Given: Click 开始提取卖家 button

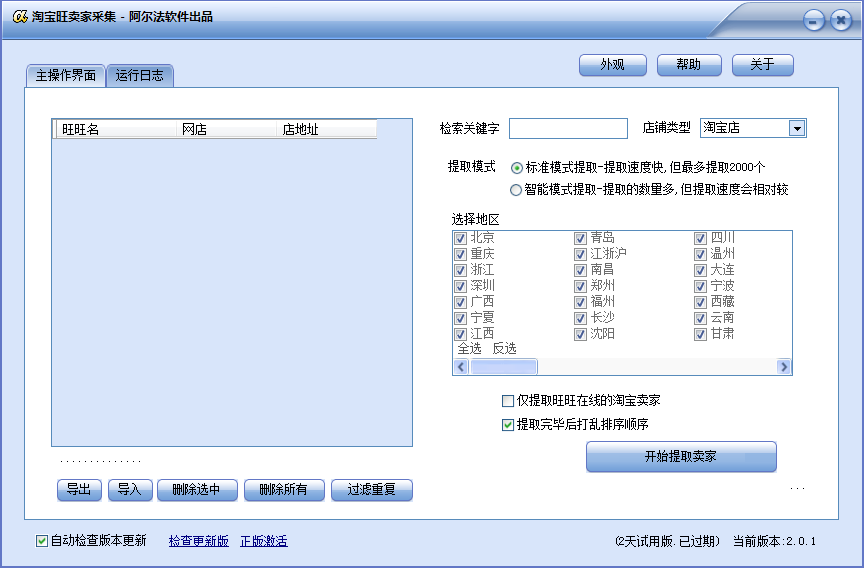Looking at the screenshot, I should [681, 457].
